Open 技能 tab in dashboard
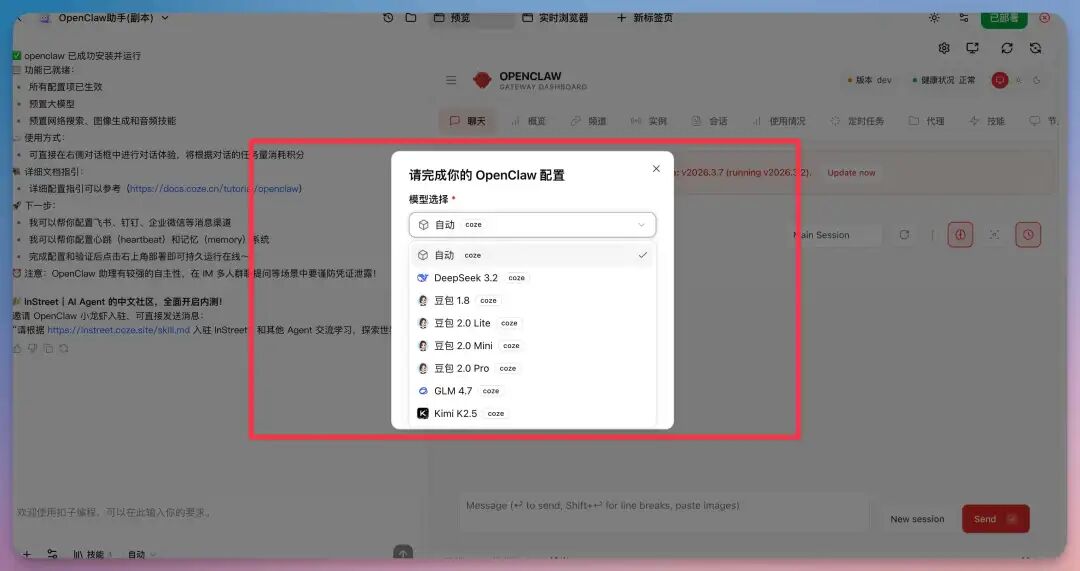The height and width of the screenshot is (571, 1080). pyautogui.click(x=987, y=121)
